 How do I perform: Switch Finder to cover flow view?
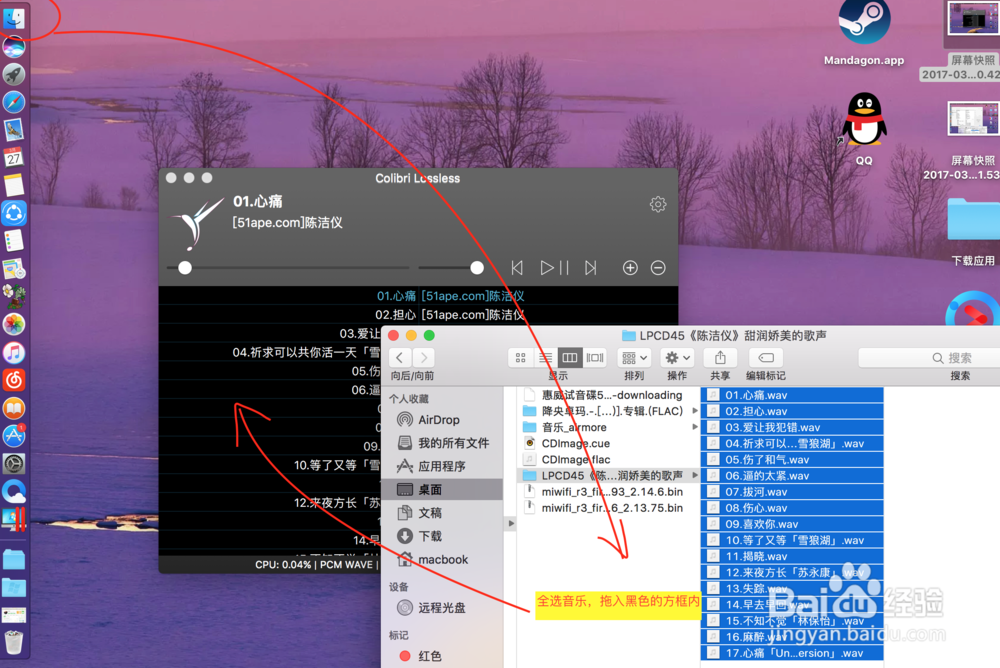click(x=594, y=357)
